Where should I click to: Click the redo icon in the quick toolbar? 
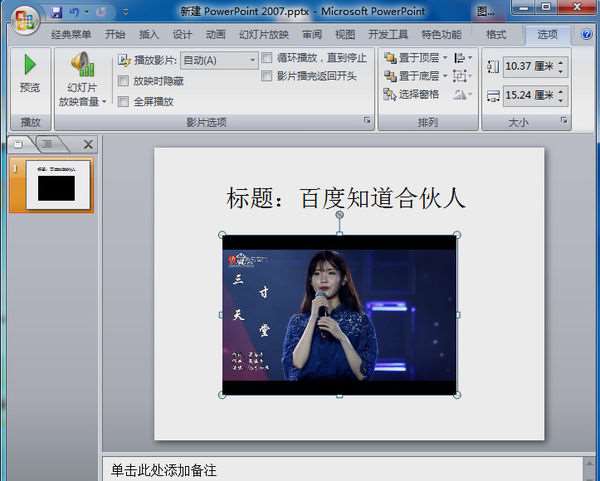click(x=101, y=12)
